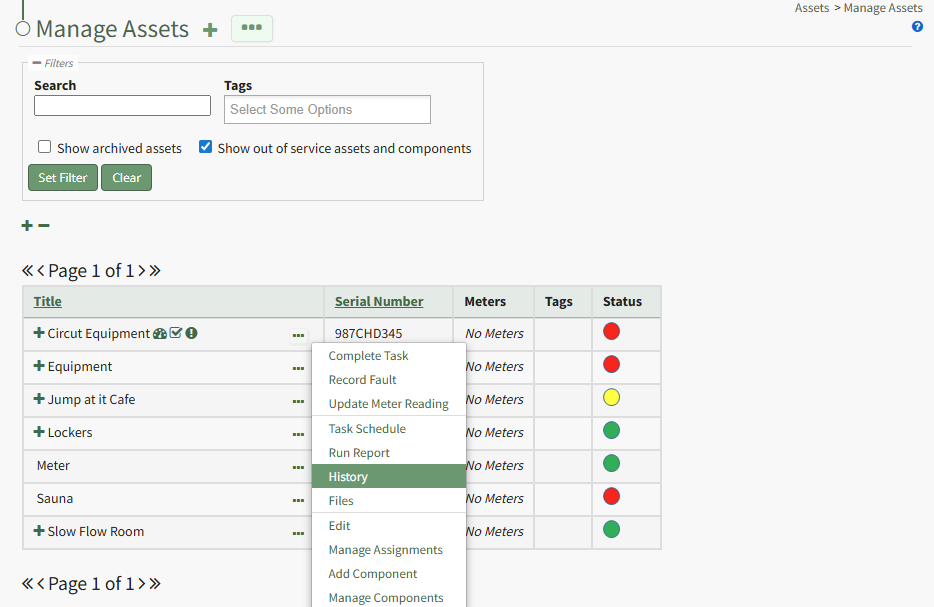Expand the Equipment asset row

click(x=39, y=366)
